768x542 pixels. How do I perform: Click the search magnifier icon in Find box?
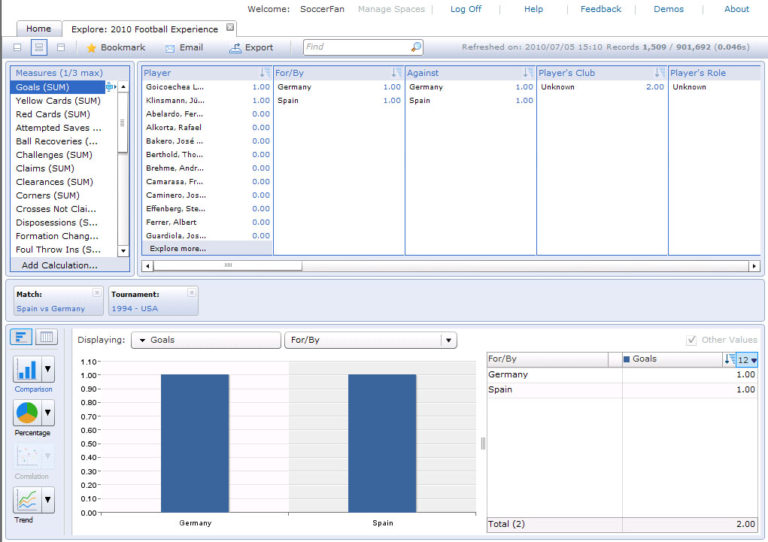pos(416,47)
